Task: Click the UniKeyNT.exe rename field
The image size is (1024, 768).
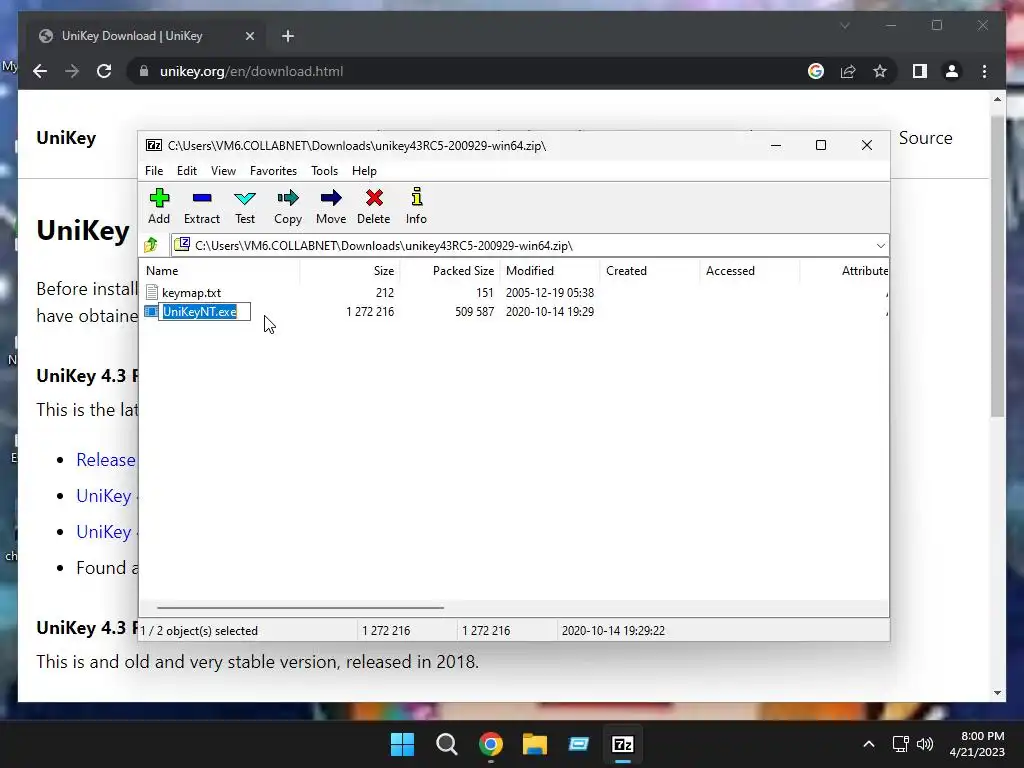Action: click(204, 312)
